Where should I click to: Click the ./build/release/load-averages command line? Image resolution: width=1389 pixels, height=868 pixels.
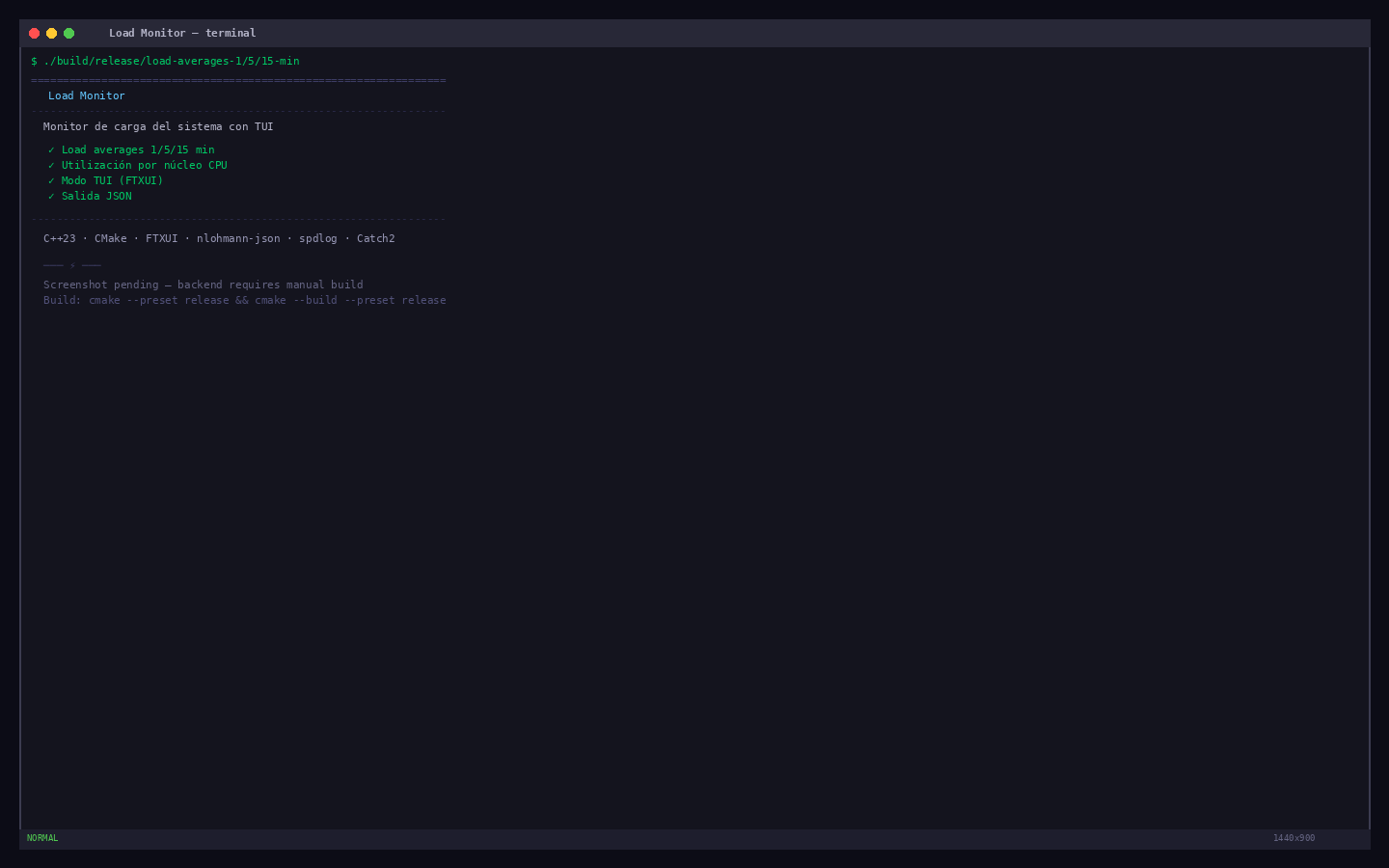172,61
